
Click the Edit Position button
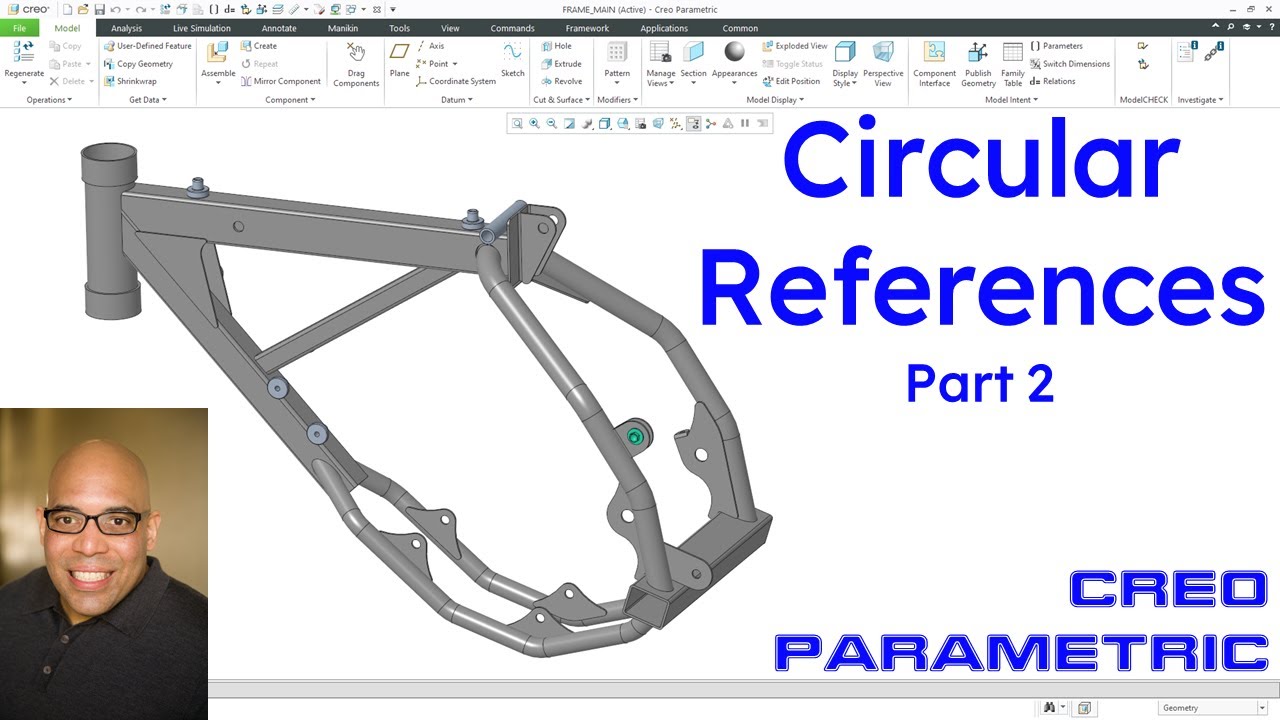(791, 82)
